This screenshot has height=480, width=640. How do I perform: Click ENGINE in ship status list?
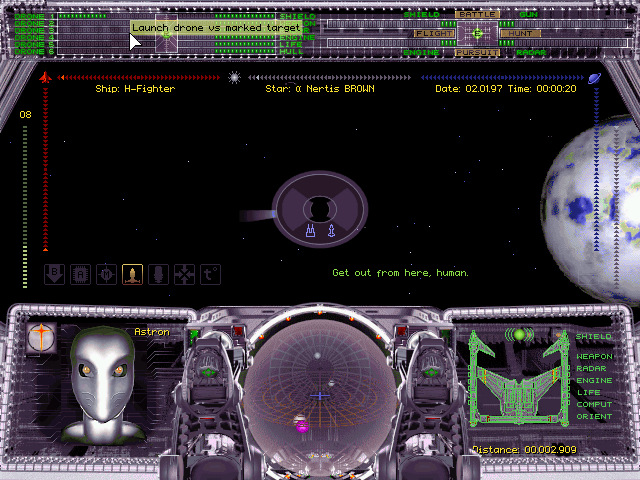(594, 380)
